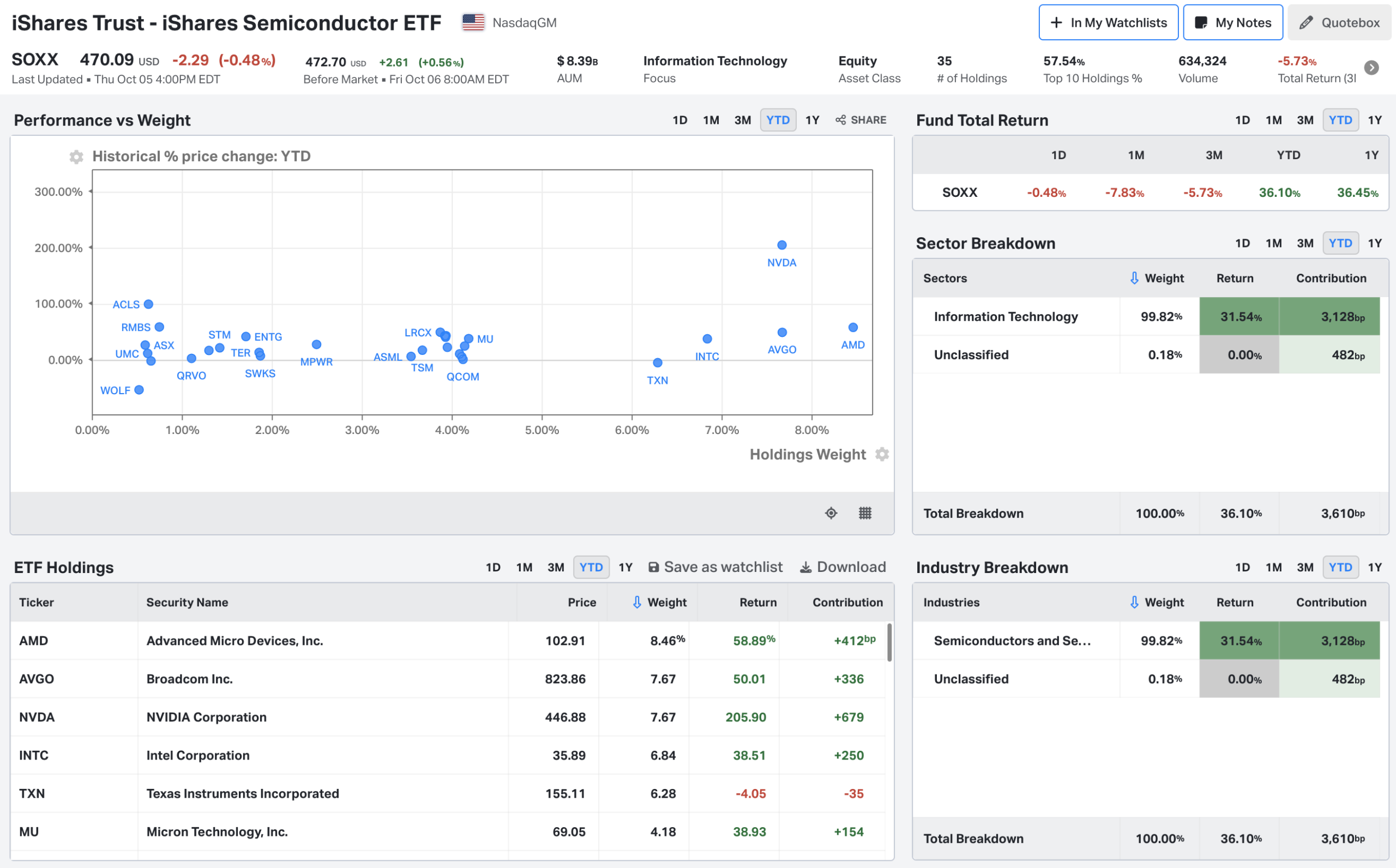Switch Sector Breakdown to 1D period
The height and width of the screenshot is (868, 1396).
pos(1243,243)
